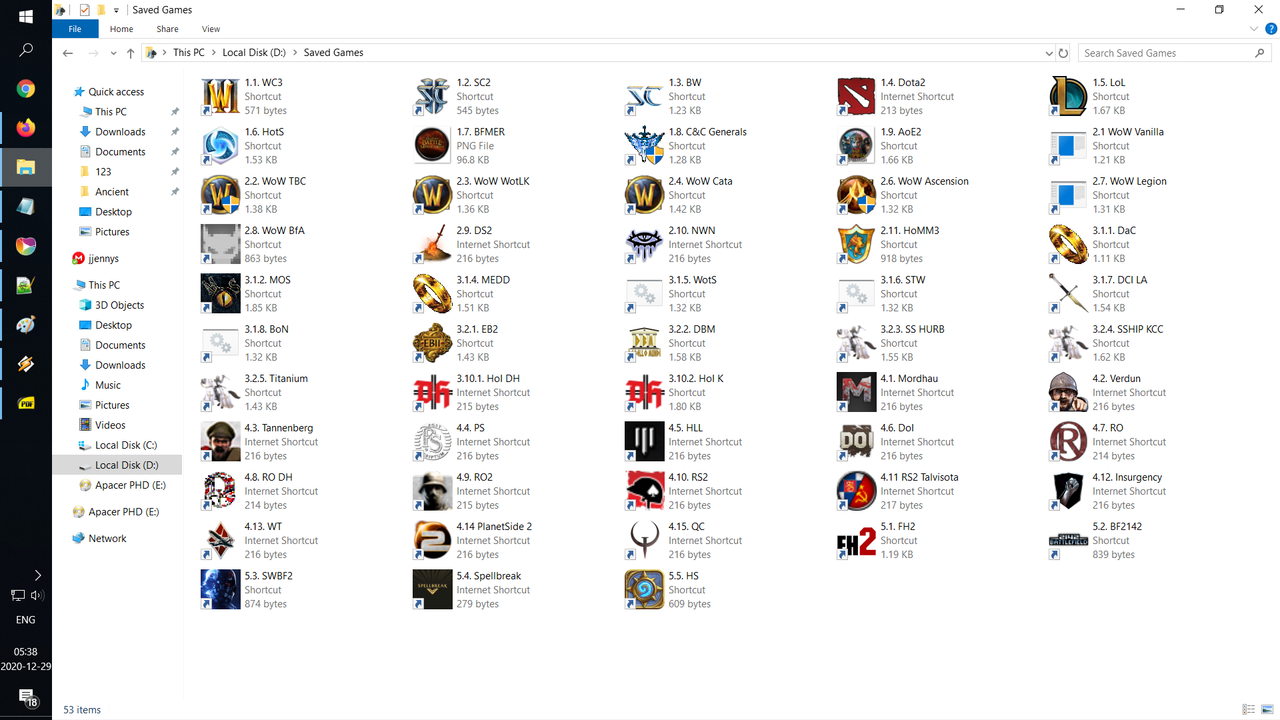Select the 4.7. RO icon
The width and height of the screenshot is (1280, 720).
click(1068, 441)
